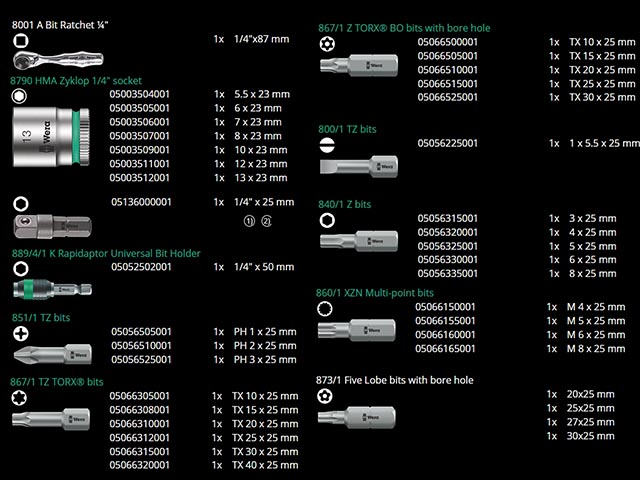Screen dimensions: 640x480
Task: Click part number 05066500001
Action: tap(448, 42)
